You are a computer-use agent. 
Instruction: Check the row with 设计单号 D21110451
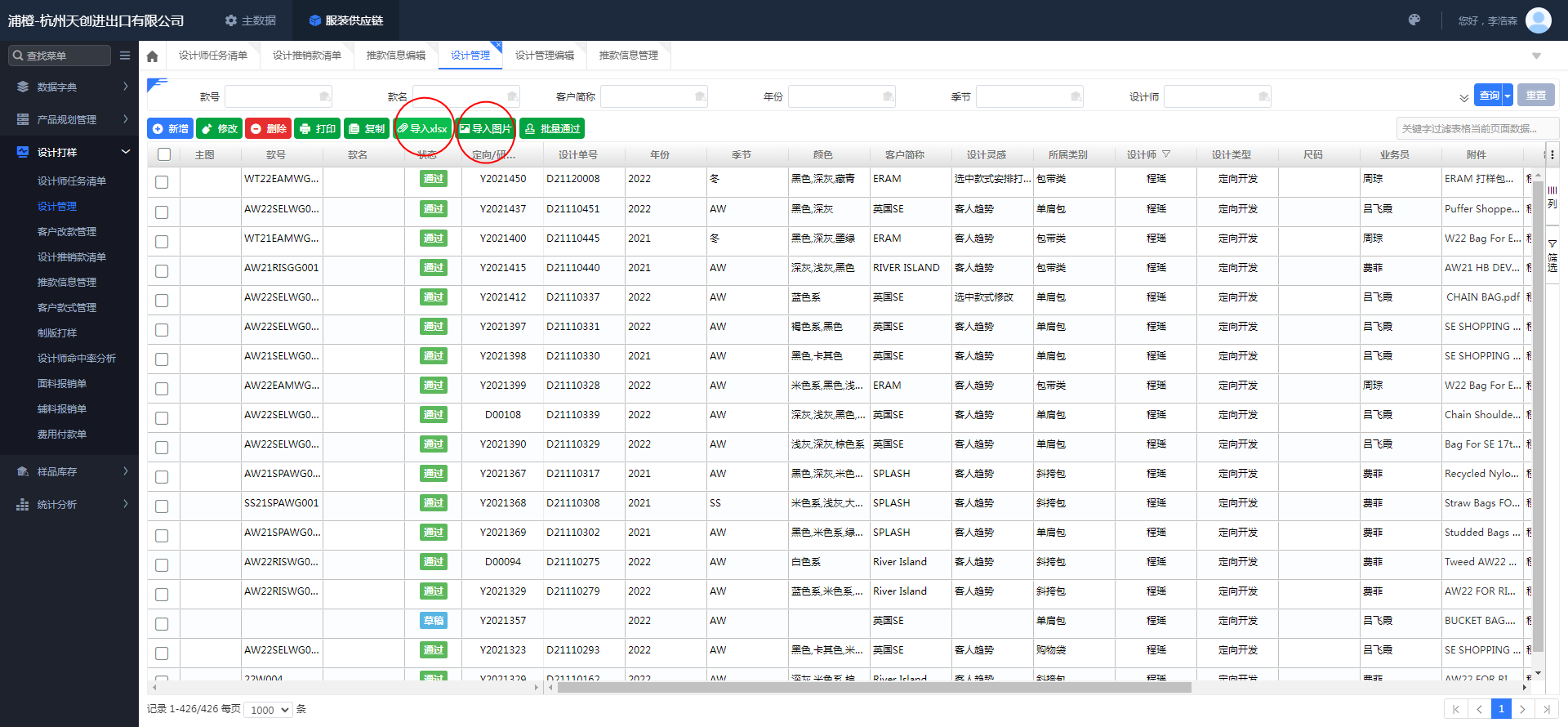(x=162, y=212)
